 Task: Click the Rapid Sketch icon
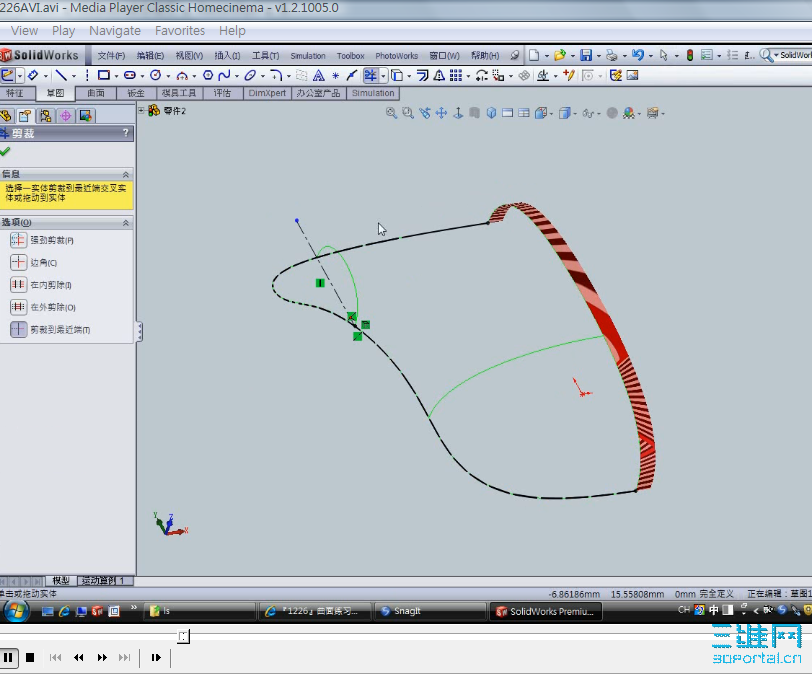(615, 76)
